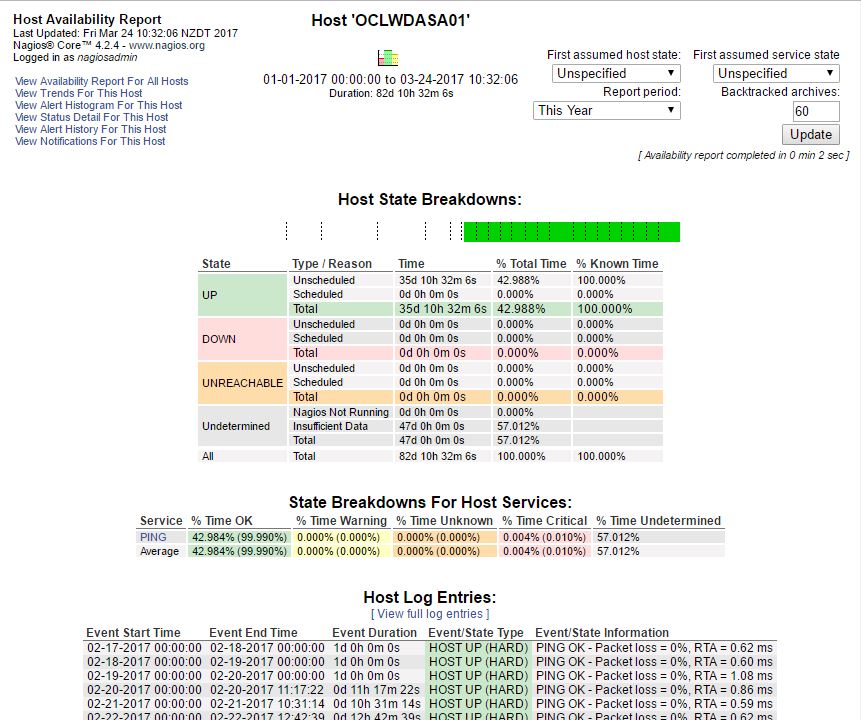The image size is (861, 720).
Task: Select the pink DOWN state cell
Action: click(x=243, y=339)
